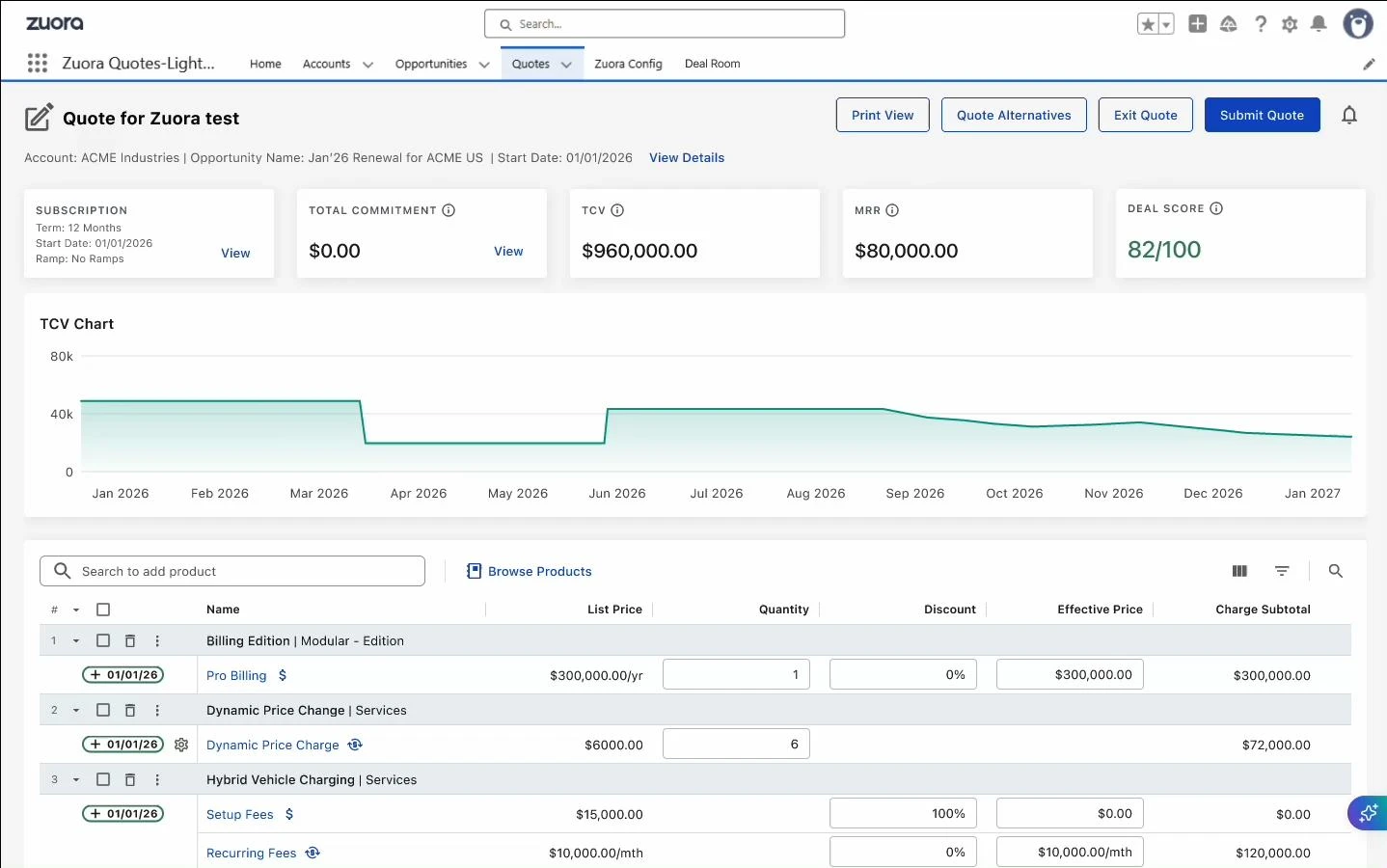This screenshot has width=1387, height=868.
Task: Open the Zuora Config tab
Action: click(x=628, y=64)
